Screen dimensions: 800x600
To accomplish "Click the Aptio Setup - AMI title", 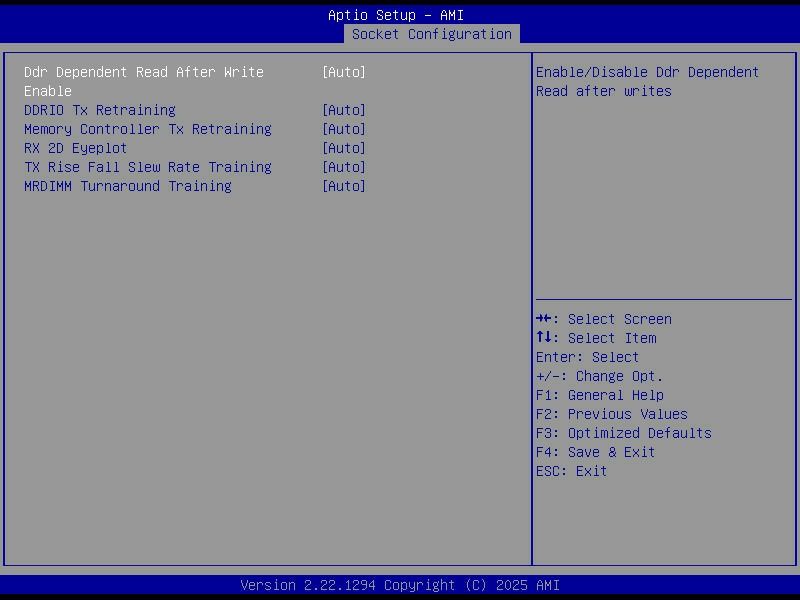I will click(396, 15).
